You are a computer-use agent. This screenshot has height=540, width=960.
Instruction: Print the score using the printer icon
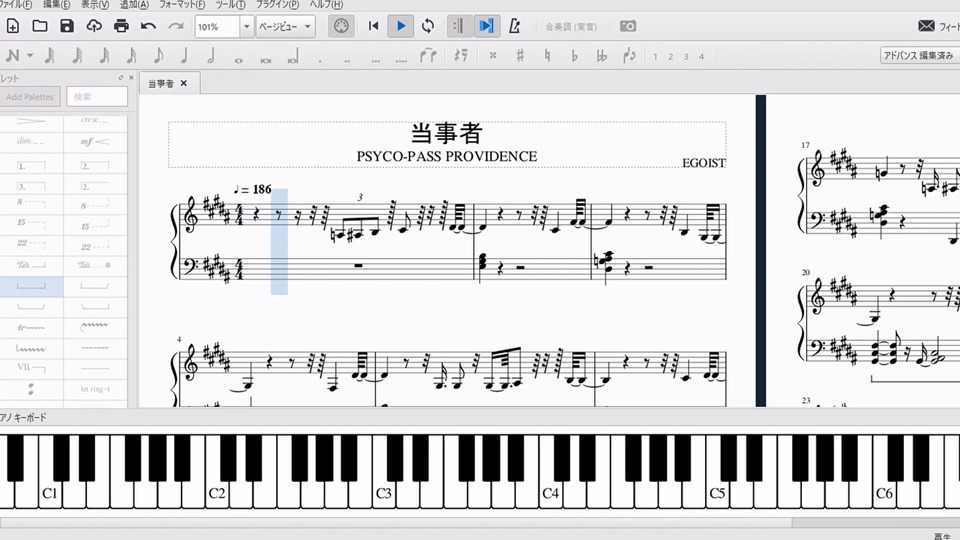121,26
